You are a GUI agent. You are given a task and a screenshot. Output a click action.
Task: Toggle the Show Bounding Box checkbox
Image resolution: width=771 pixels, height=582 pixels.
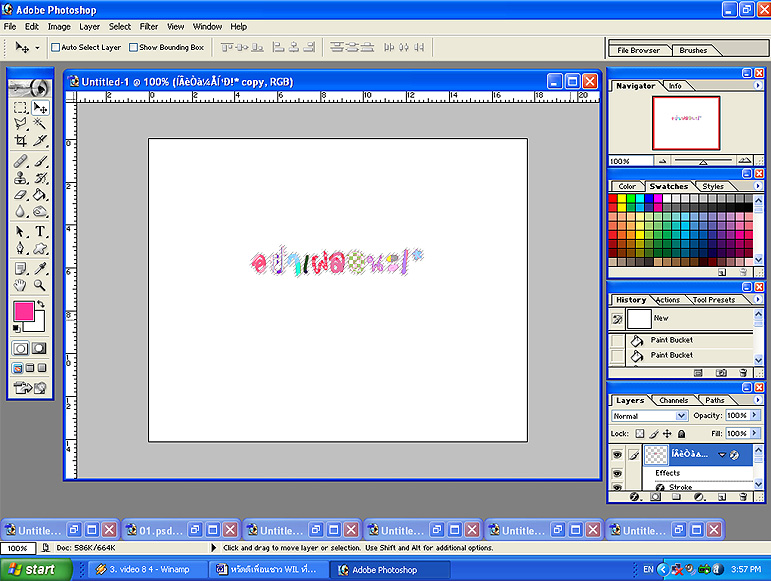(x=134, y=47)
